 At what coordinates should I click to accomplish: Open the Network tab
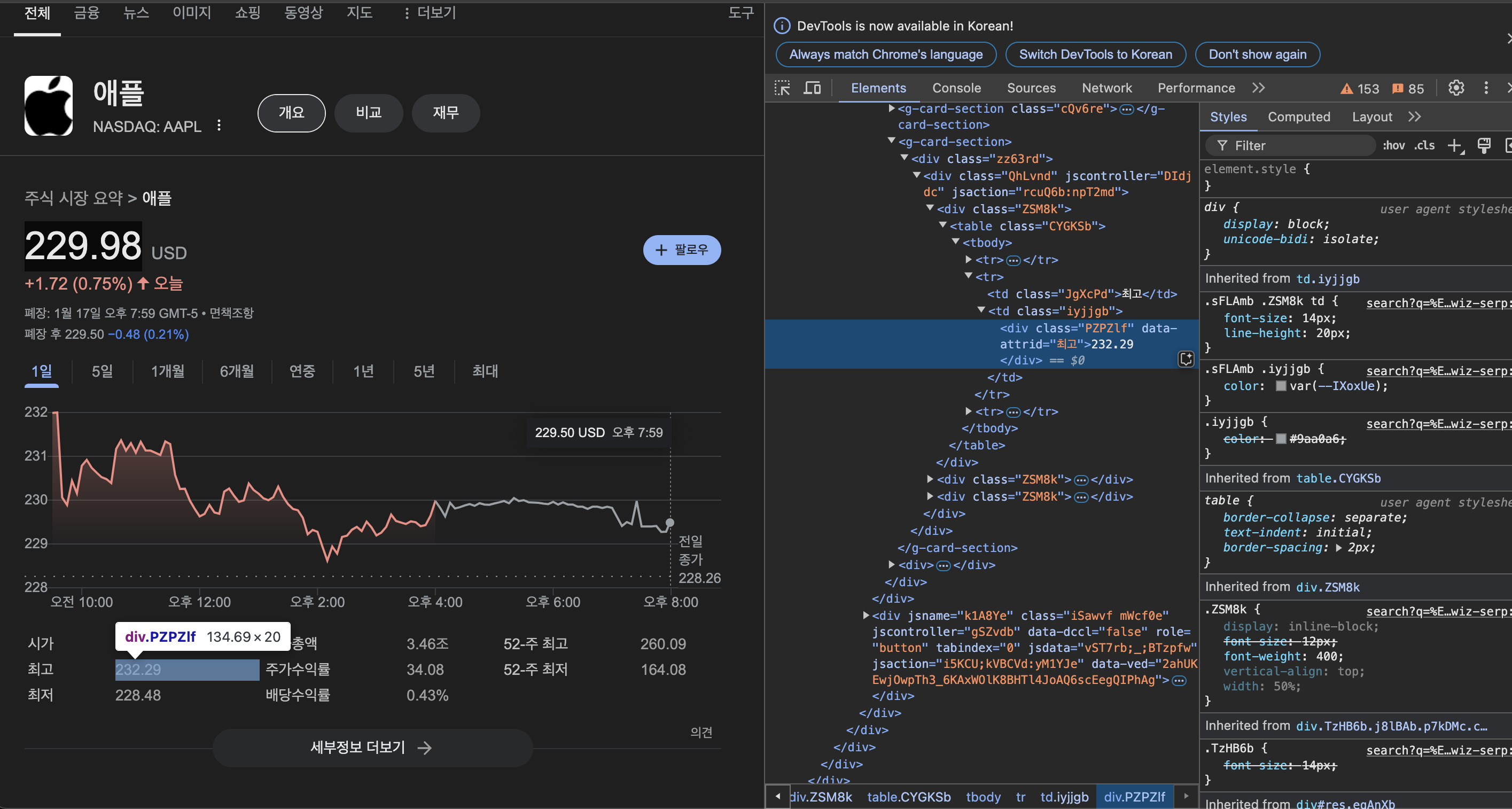pos(1107,88)
